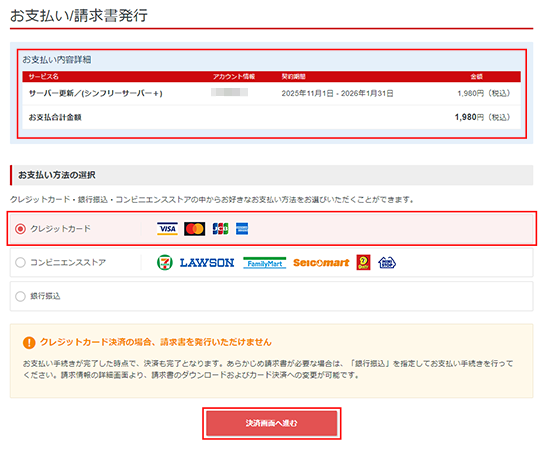Click the Daily Yamazaki logo
550x451 pixels.
pos(363,262)
